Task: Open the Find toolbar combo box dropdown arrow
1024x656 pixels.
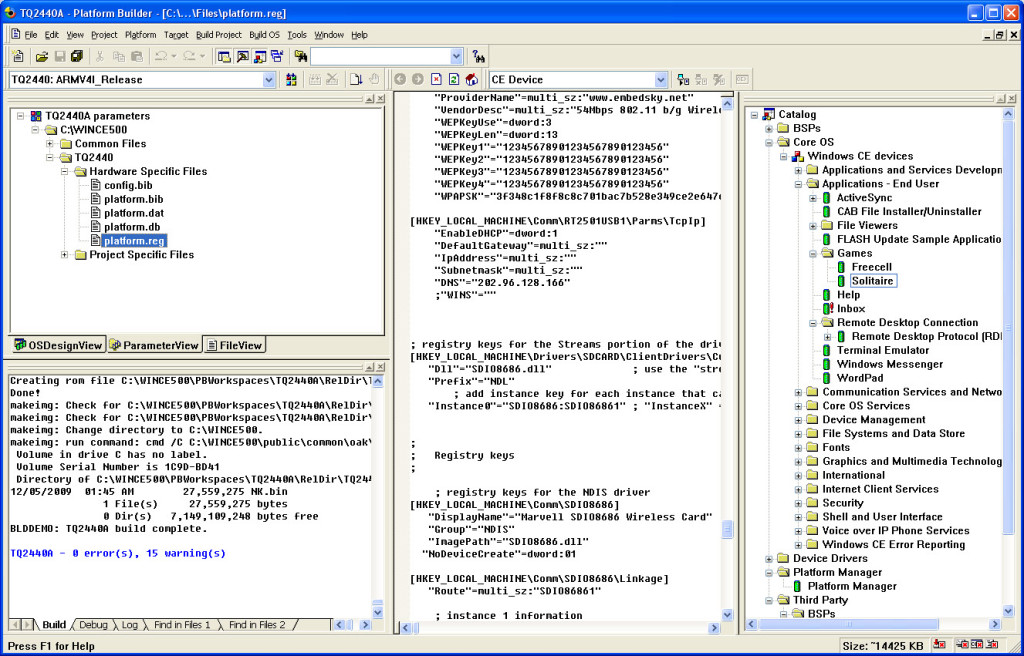Action: point(456,56)
